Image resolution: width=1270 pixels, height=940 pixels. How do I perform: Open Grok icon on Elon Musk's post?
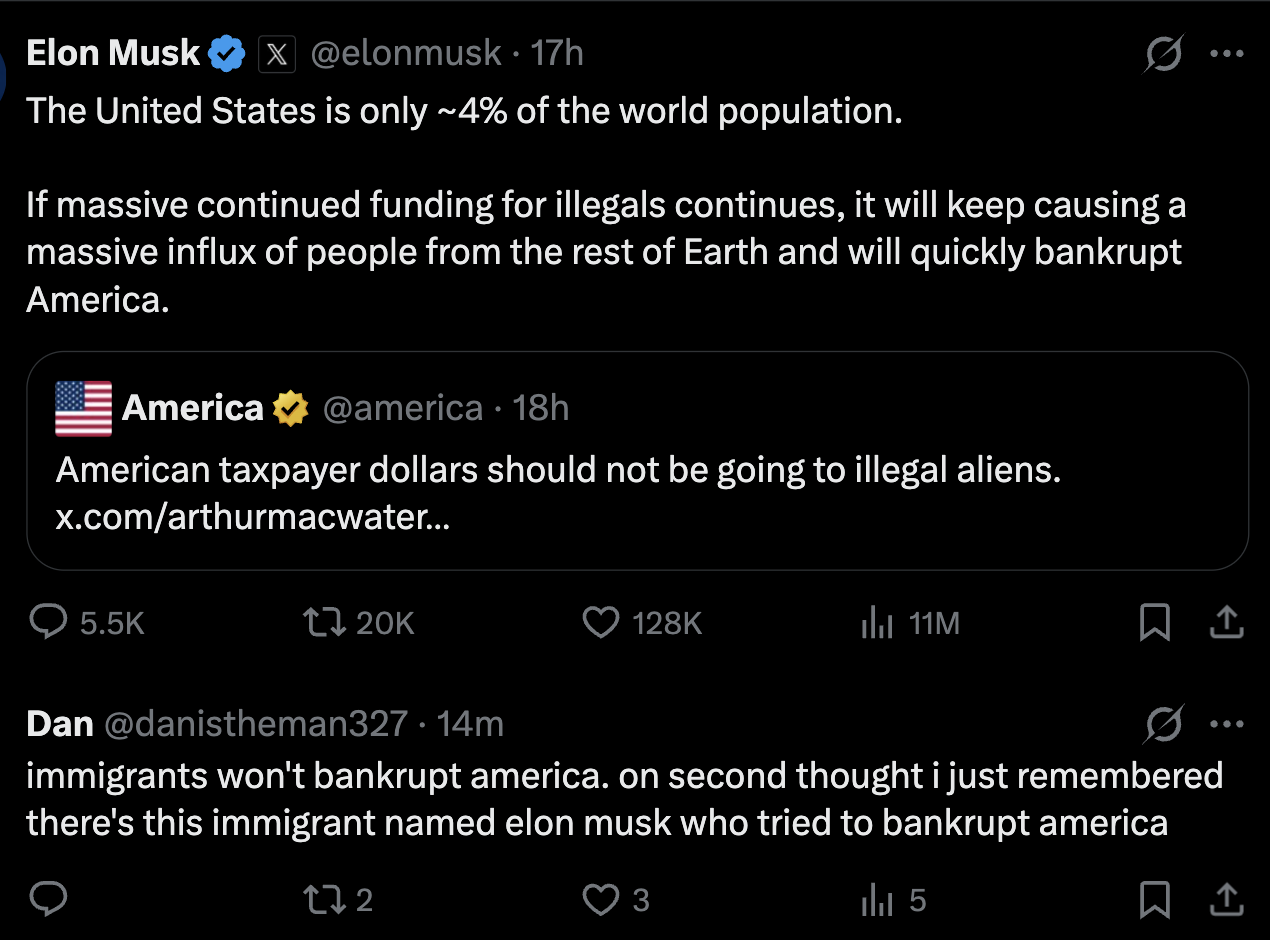pyautogui.click(x=1164, y=54)
